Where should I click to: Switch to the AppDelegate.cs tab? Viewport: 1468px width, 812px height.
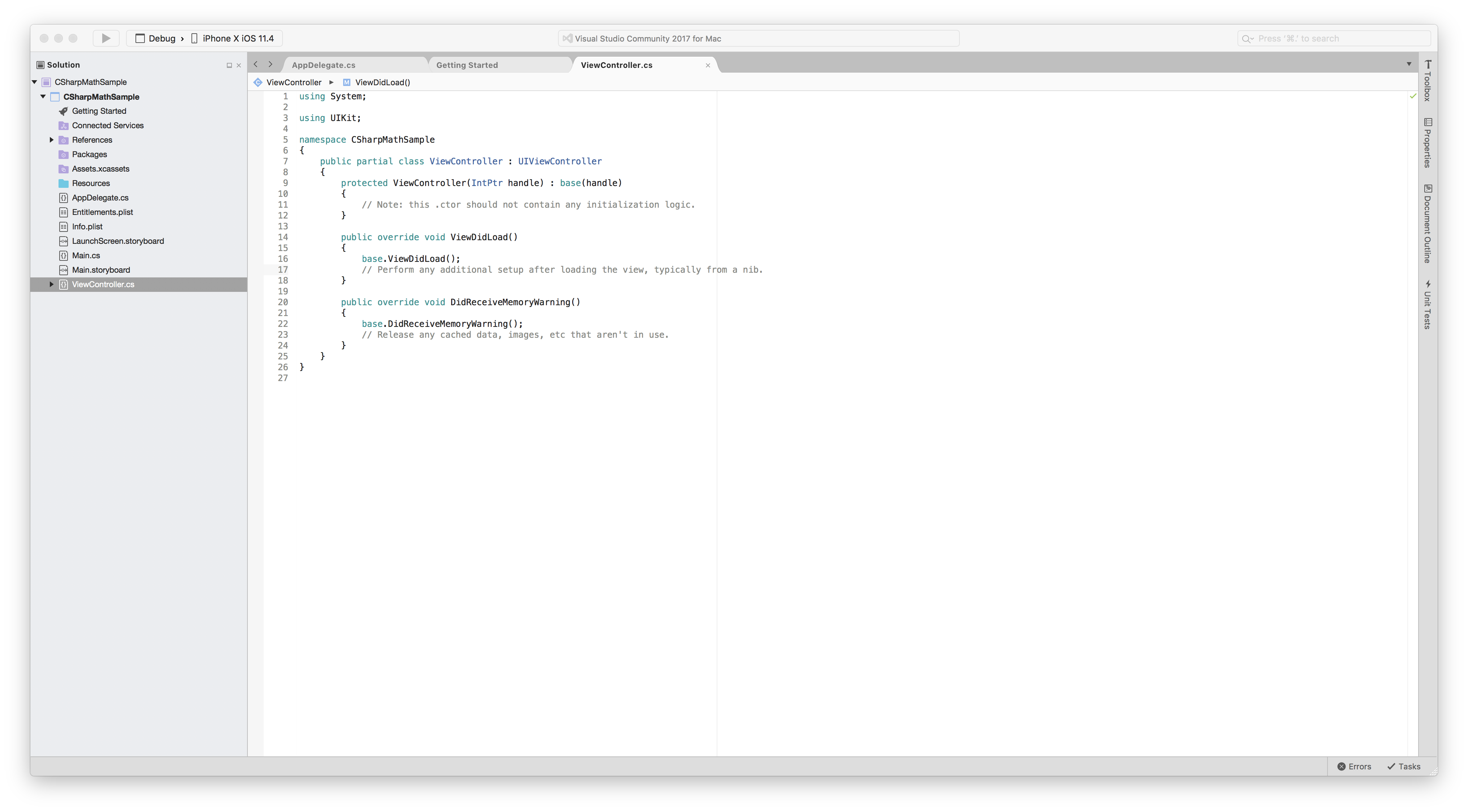pos(324,64)
